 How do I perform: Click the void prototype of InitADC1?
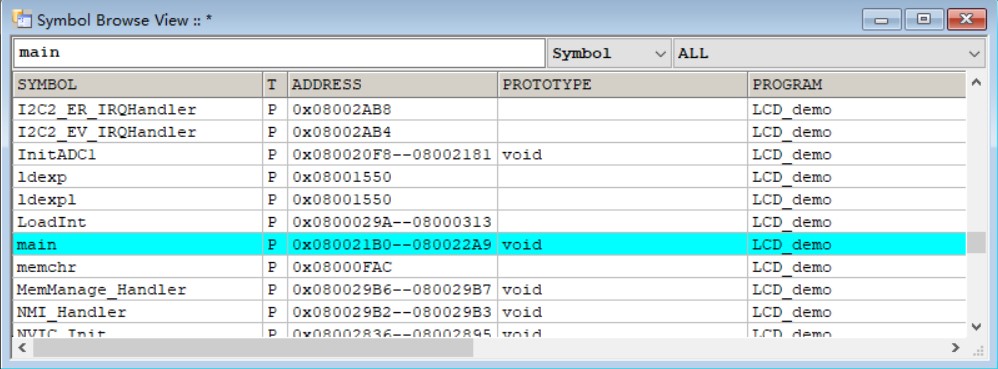click(522, 155)
